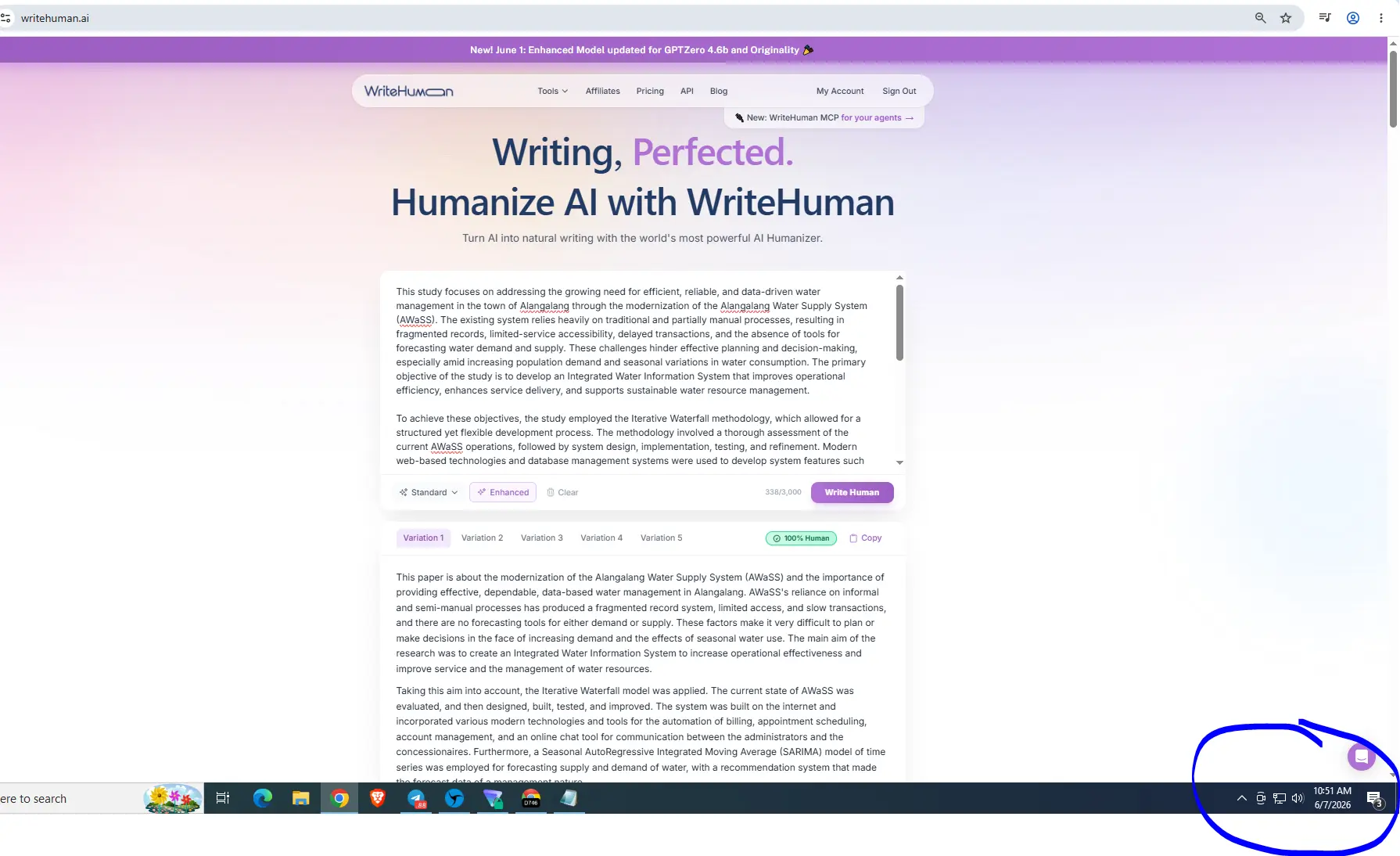Screen dimensions: 1400x856
Task: Open Brave browser from the taskbar
Action: (378, 798)
